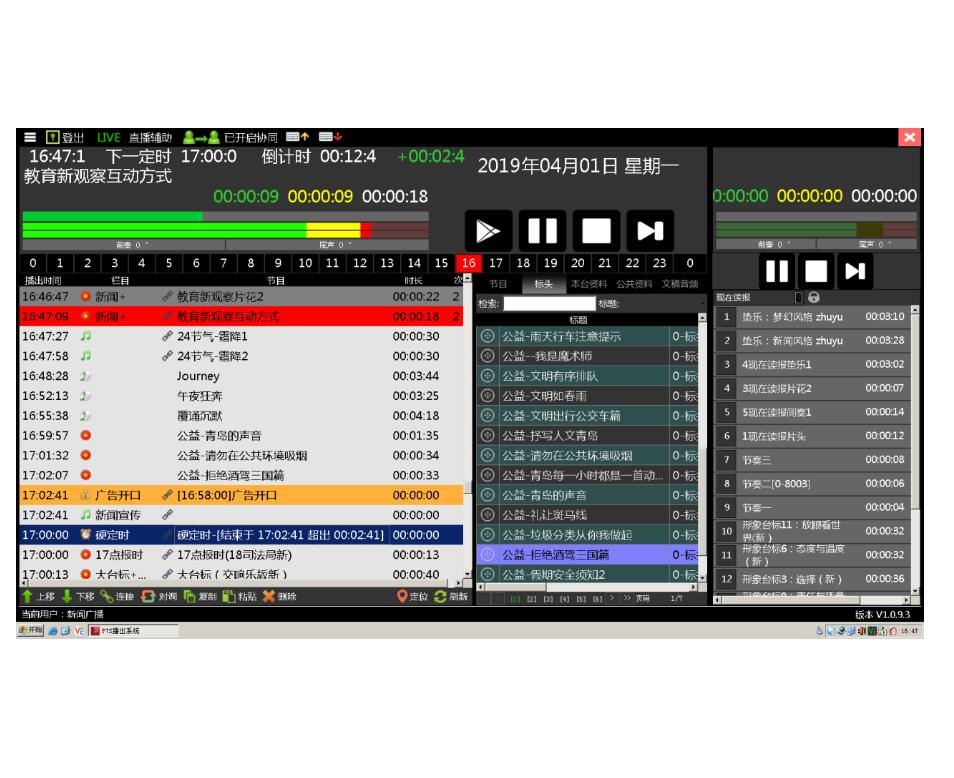Click add icon for 公益--我是魔术师

point(487,356)
